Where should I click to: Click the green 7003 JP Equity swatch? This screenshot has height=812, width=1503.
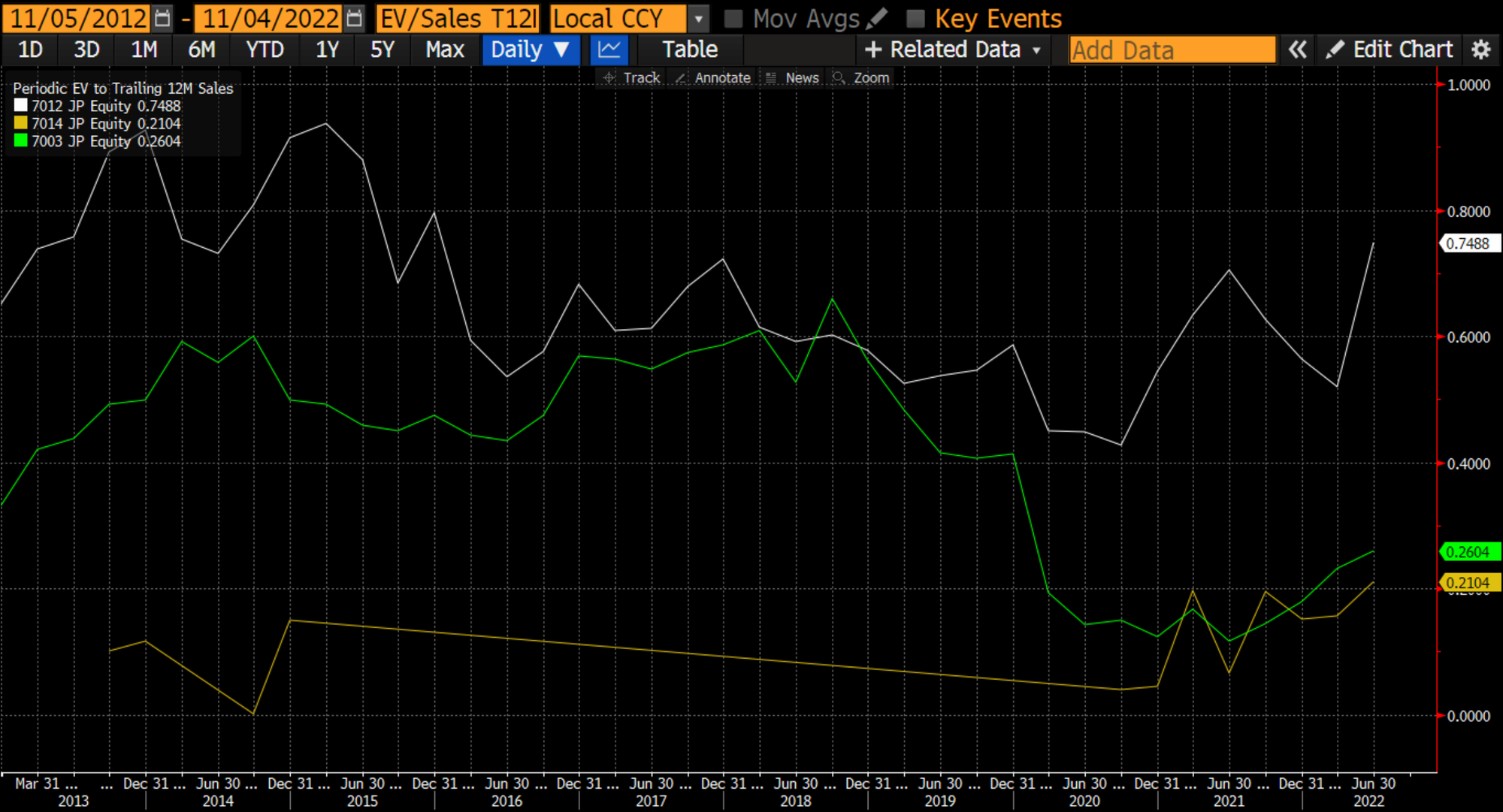point(21,140)
